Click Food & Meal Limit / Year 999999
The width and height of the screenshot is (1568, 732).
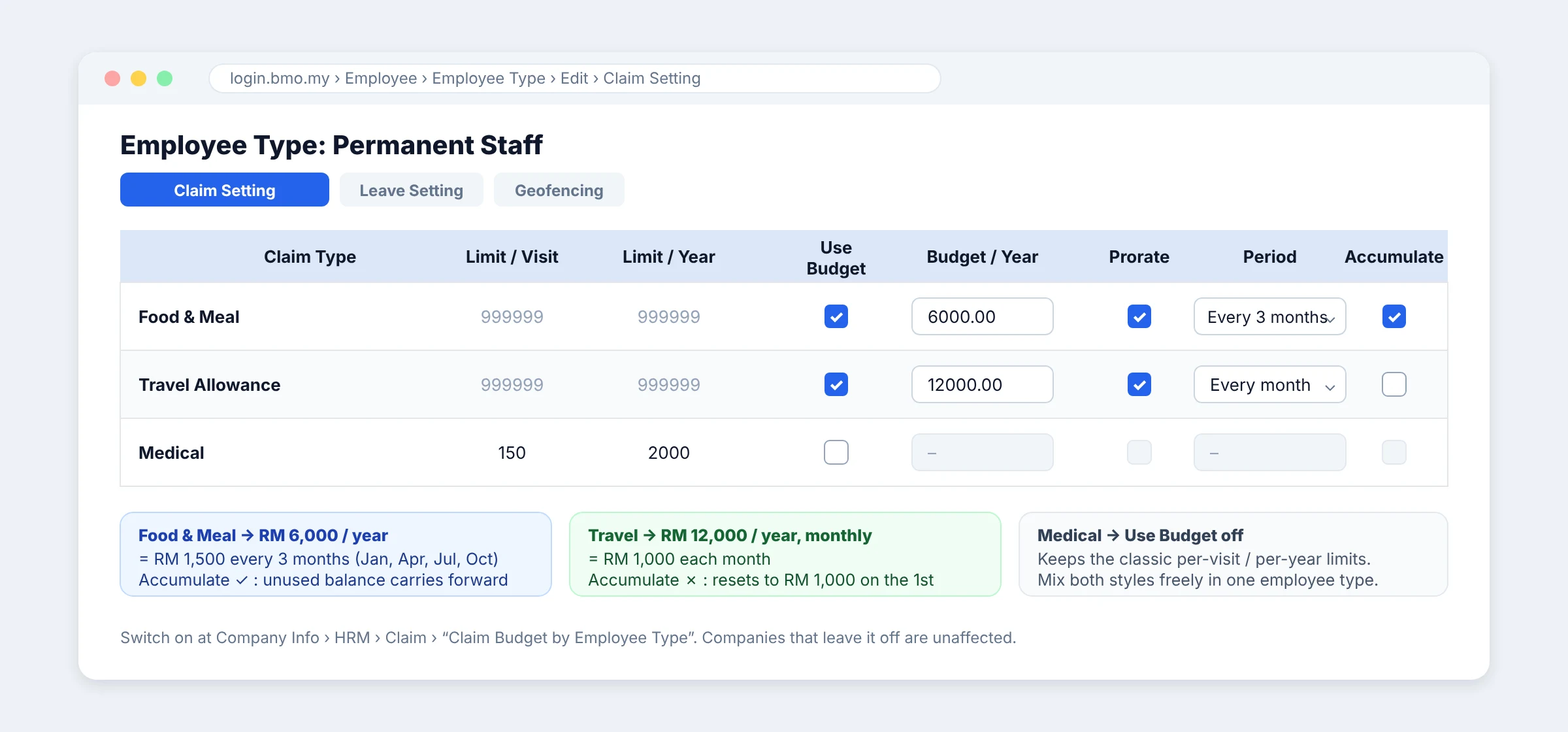(668, 317)
